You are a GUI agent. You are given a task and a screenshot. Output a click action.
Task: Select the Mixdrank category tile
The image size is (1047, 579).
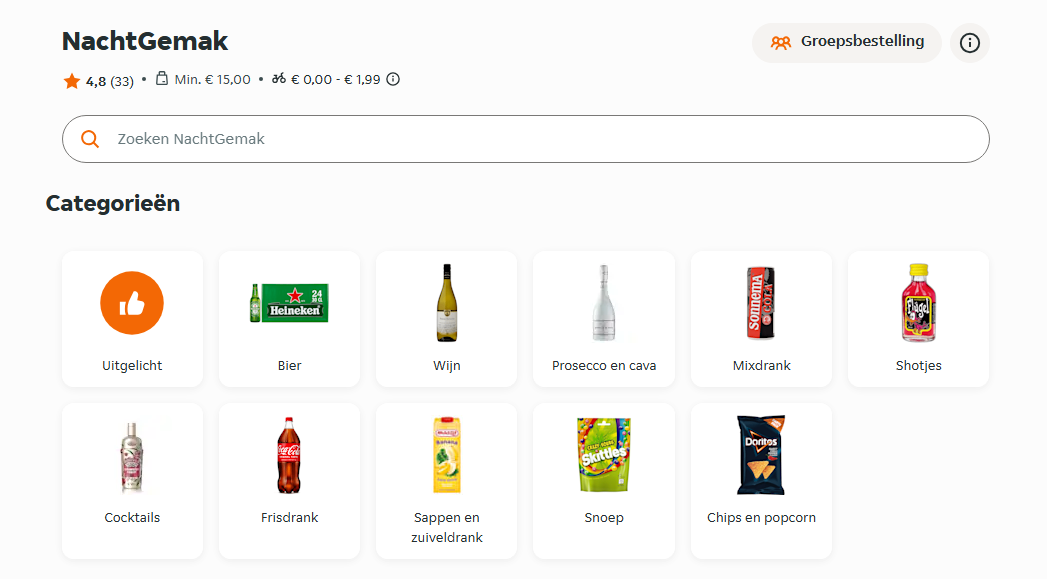tap(761, 319)
